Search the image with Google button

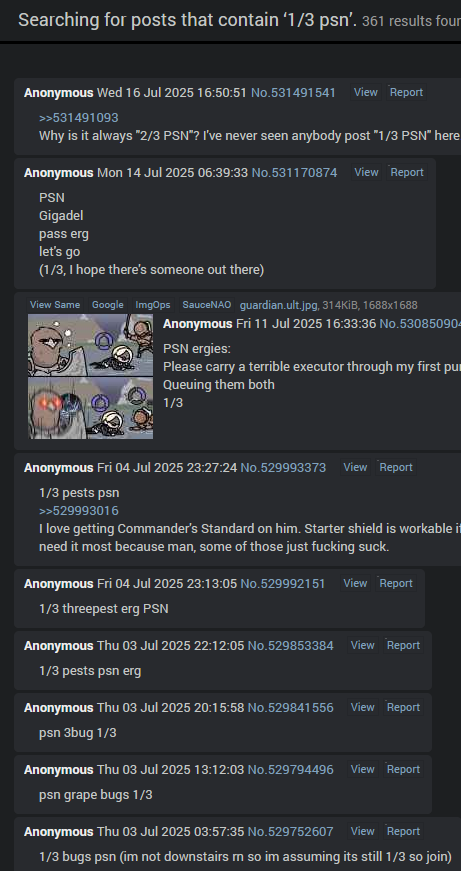pyautogui.click(x=108, y=305)
